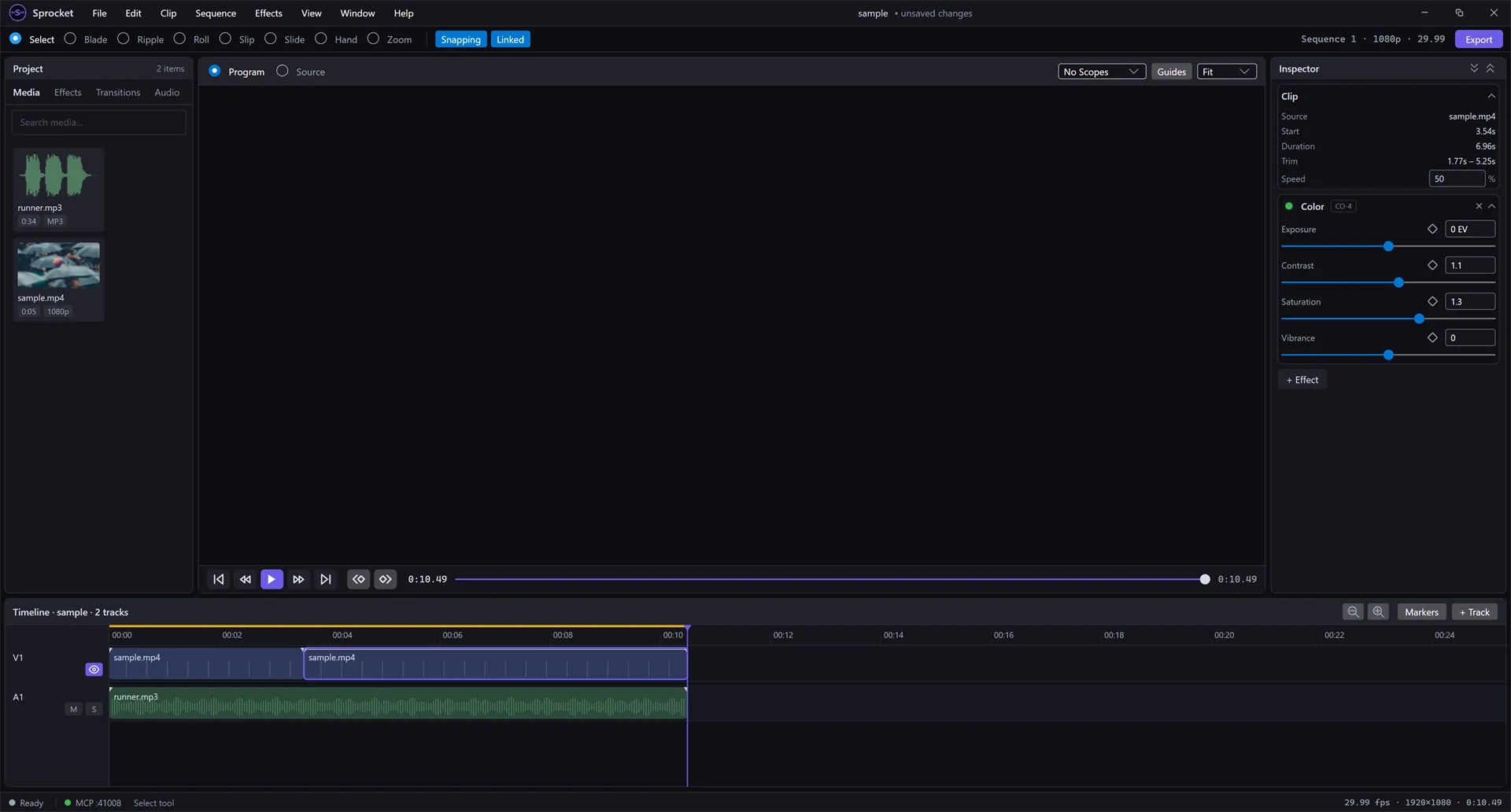This screenshot has width=1511, height=812.
Task: Click the Exposure keyframe diamond icon
Action: click(1432, 229)
